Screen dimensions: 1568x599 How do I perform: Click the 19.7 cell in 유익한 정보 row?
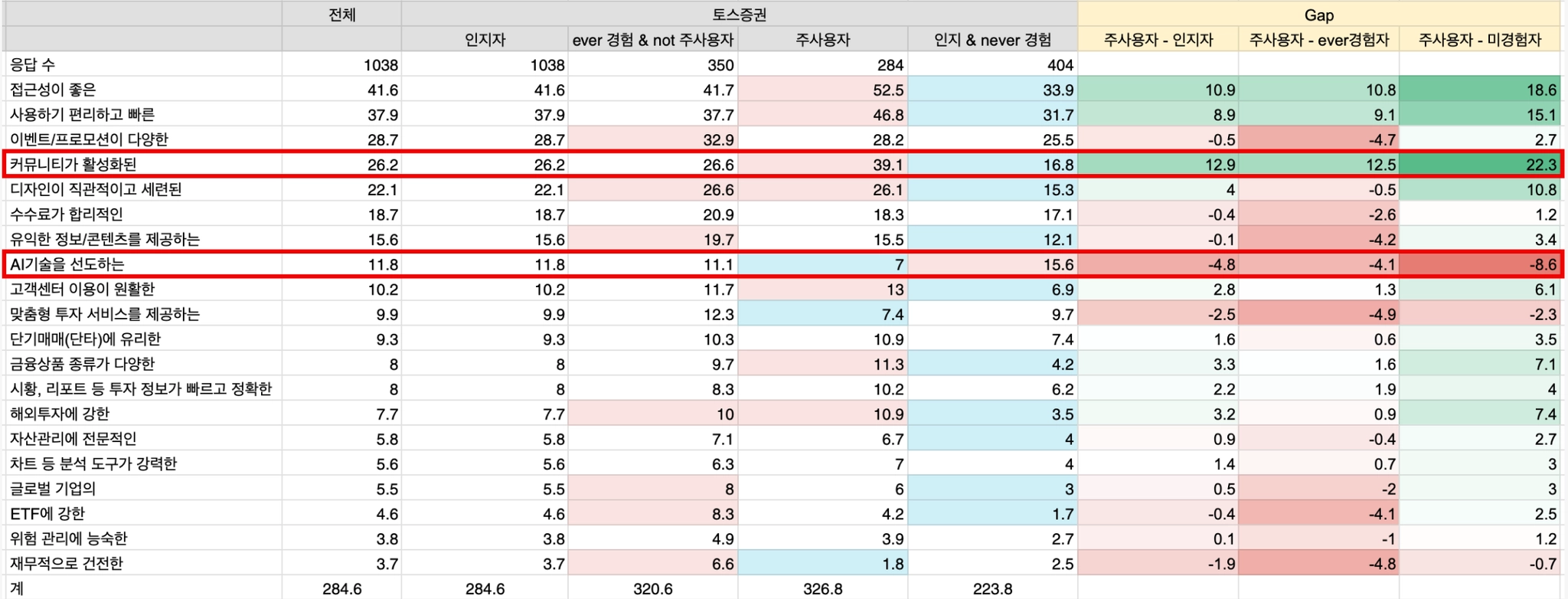[x=653, y=240]
